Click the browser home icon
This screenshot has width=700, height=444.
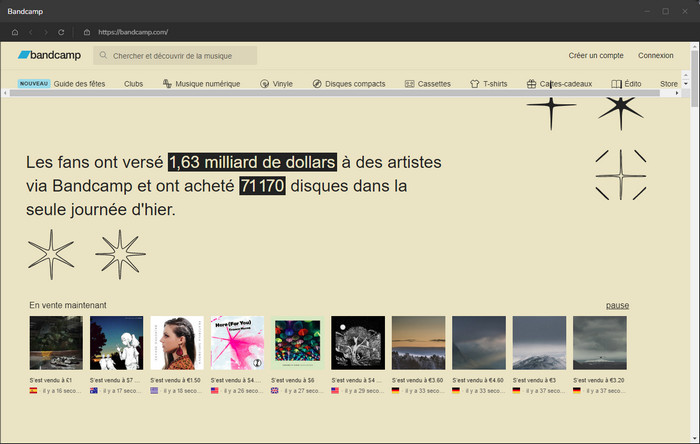15,32
